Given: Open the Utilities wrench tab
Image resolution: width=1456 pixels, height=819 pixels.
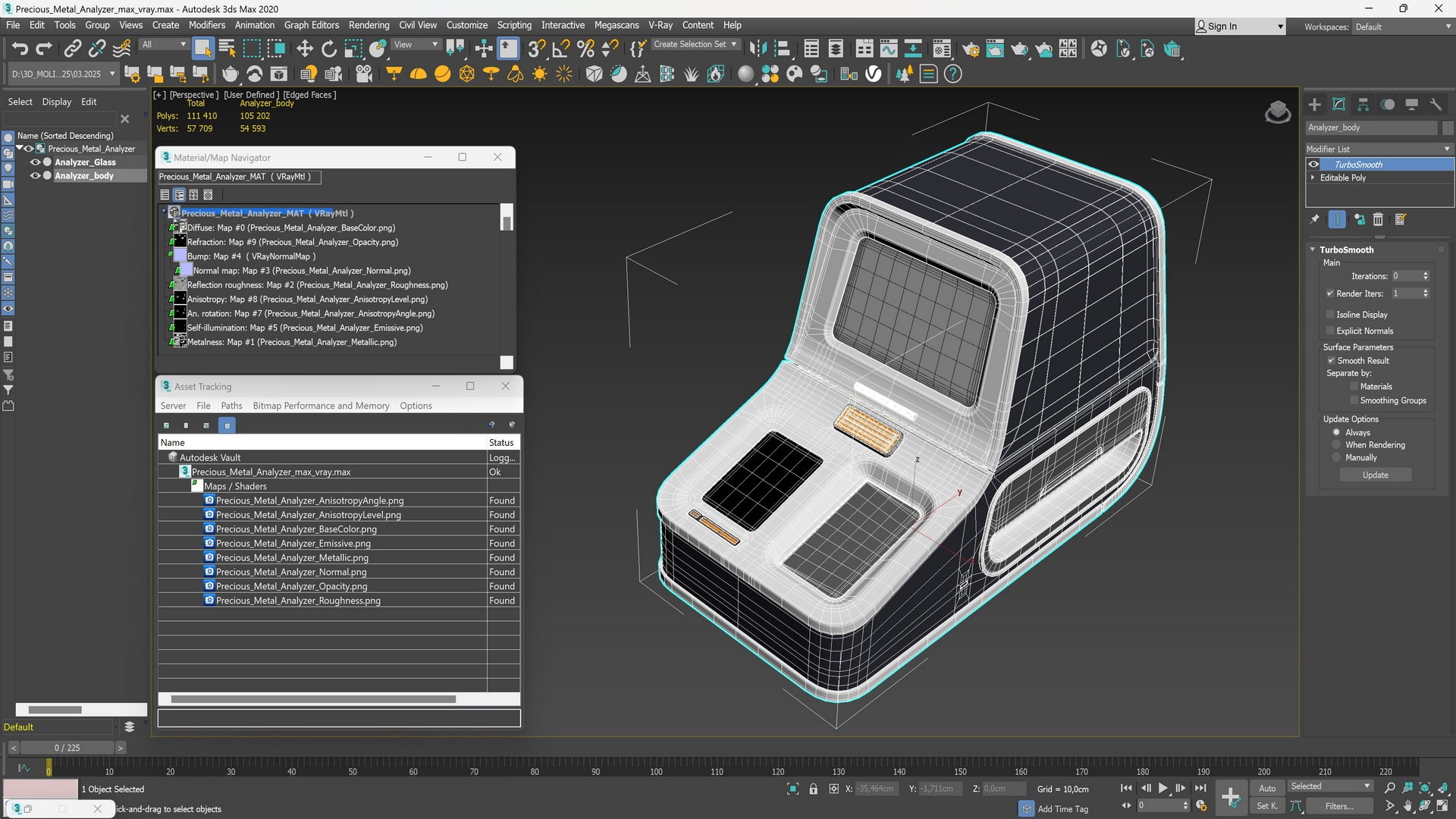Looking at the screenshot, I should 1436,105.
